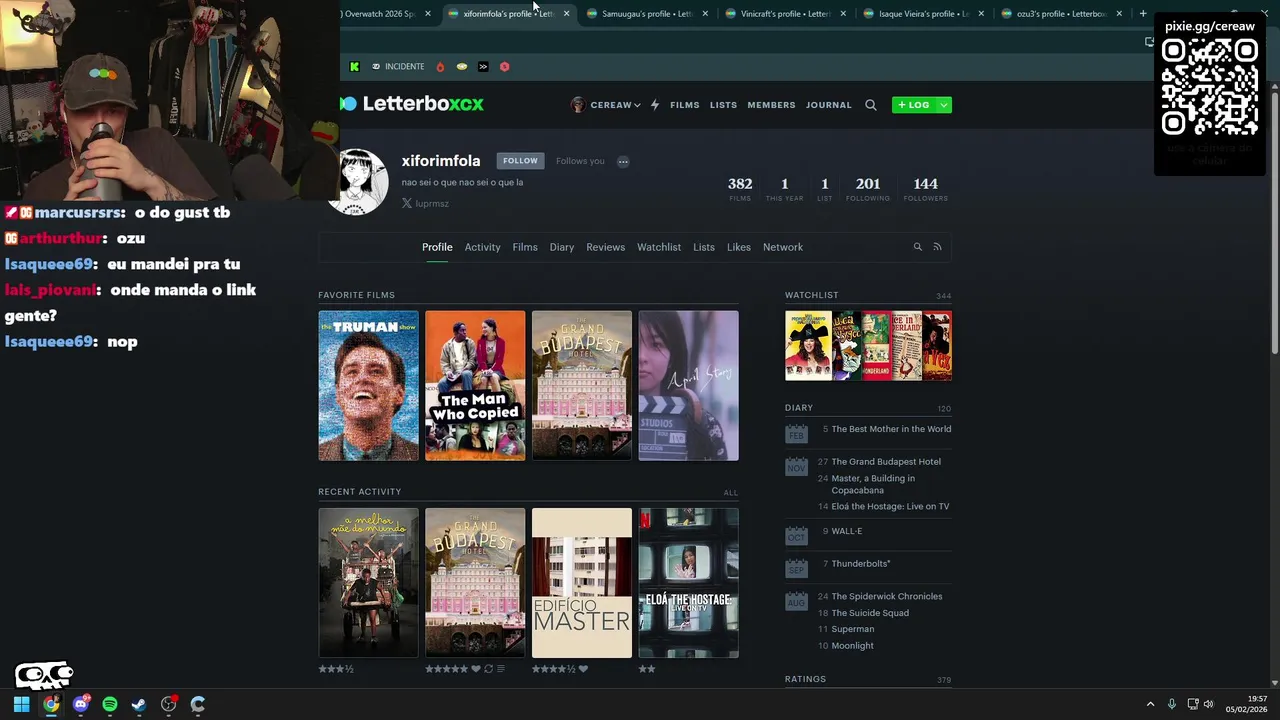Open WALL-E diary entry
1280x720 pixels.
[x=846, y=531]
